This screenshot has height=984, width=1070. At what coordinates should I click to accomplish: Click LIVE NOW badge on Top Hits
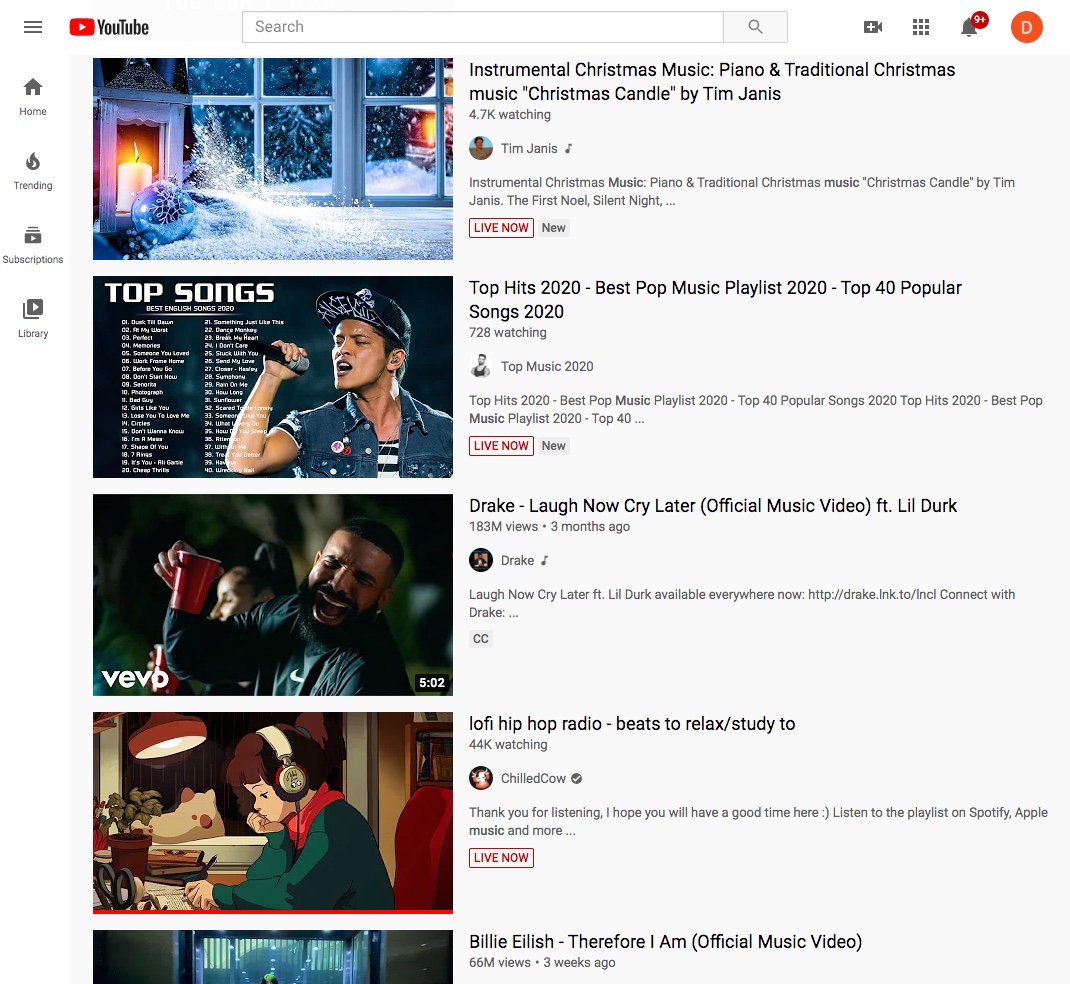[501, 446]
